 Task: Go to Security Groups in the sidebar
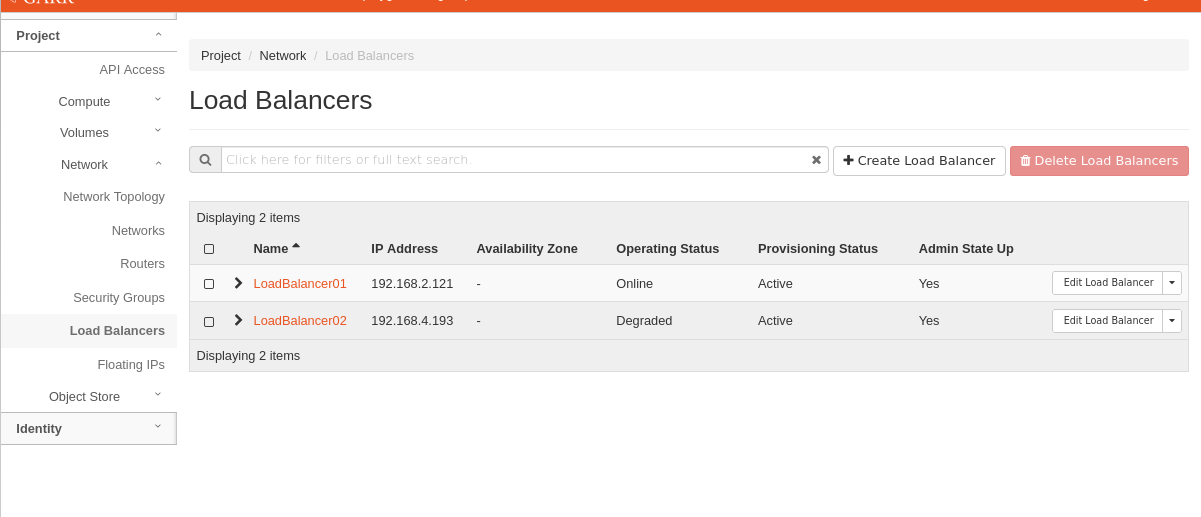(119, 298)
